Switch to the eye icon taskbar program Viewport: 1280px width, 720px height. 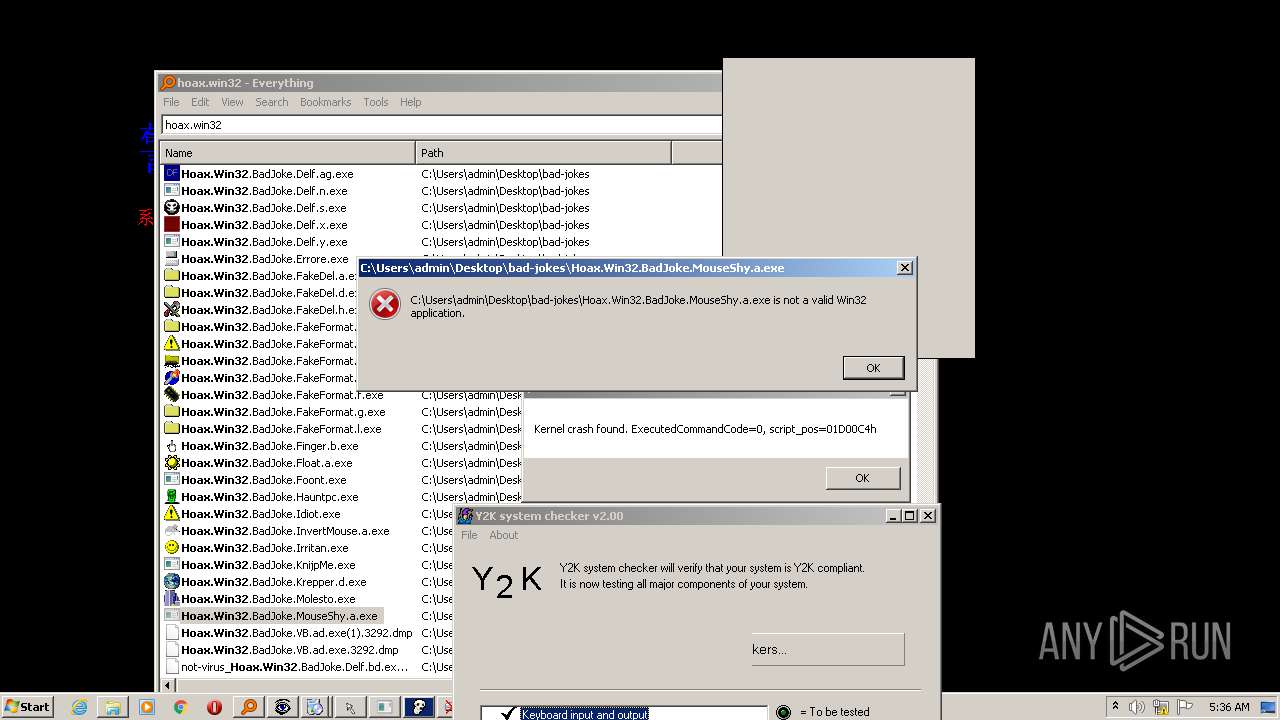tap(283, 707)
